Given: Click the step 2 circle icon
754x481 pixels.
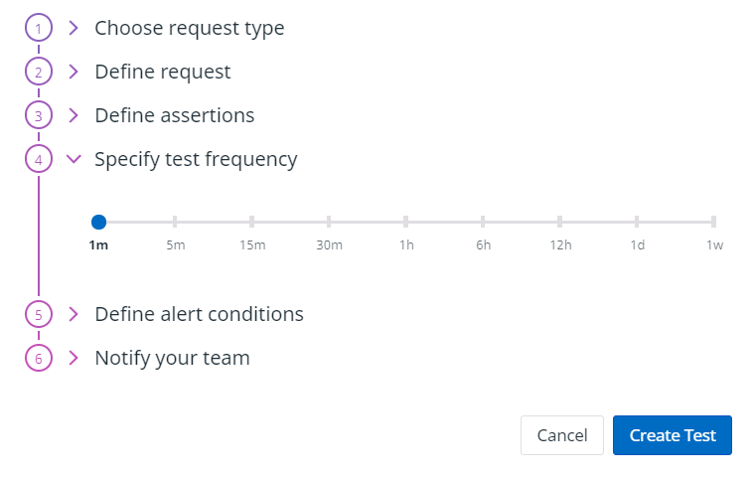Looking at the screenshot, I should [x=38, y=72].
